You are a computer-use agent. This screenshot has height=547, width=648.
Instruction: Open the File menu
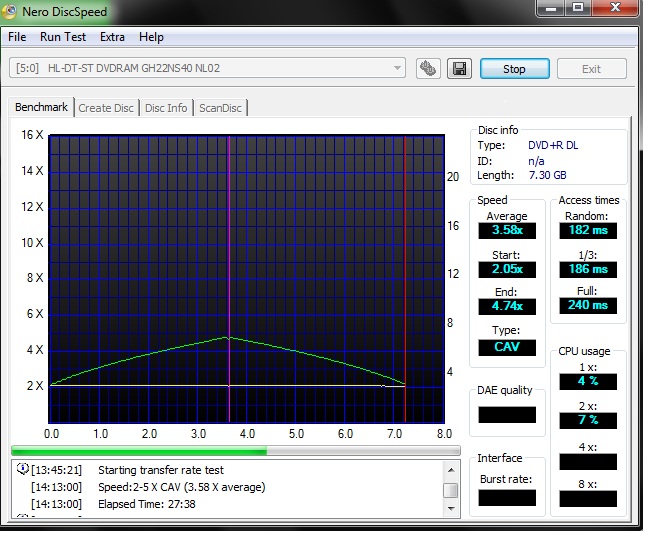(17, 37)
